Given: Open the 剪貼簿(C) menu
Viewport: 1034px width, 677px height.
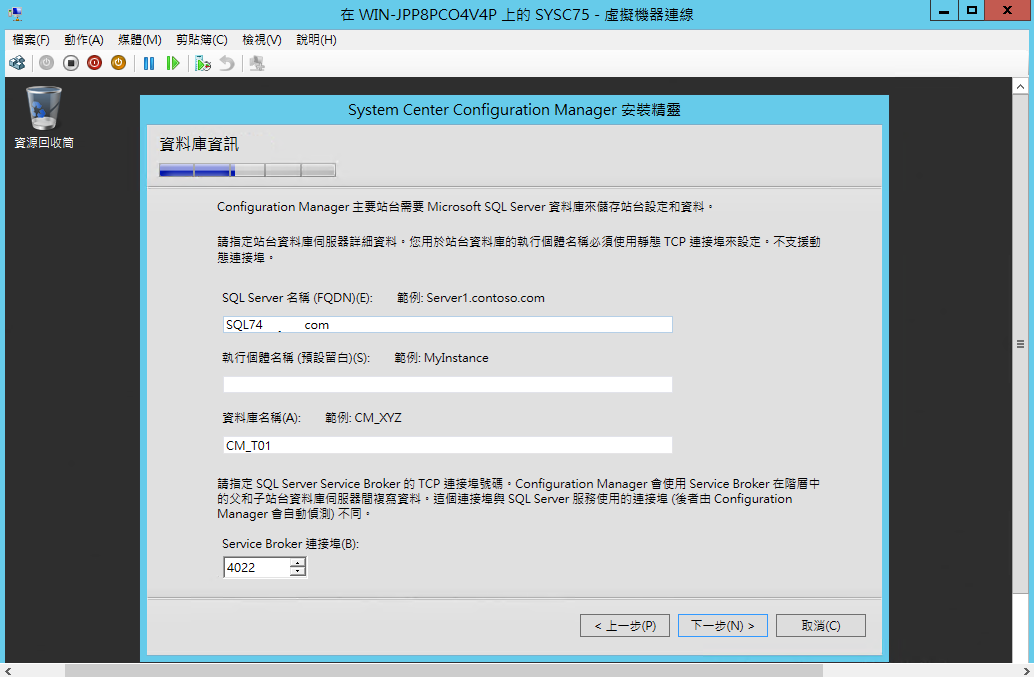Looking at the screenshot, I should point(202,40).
